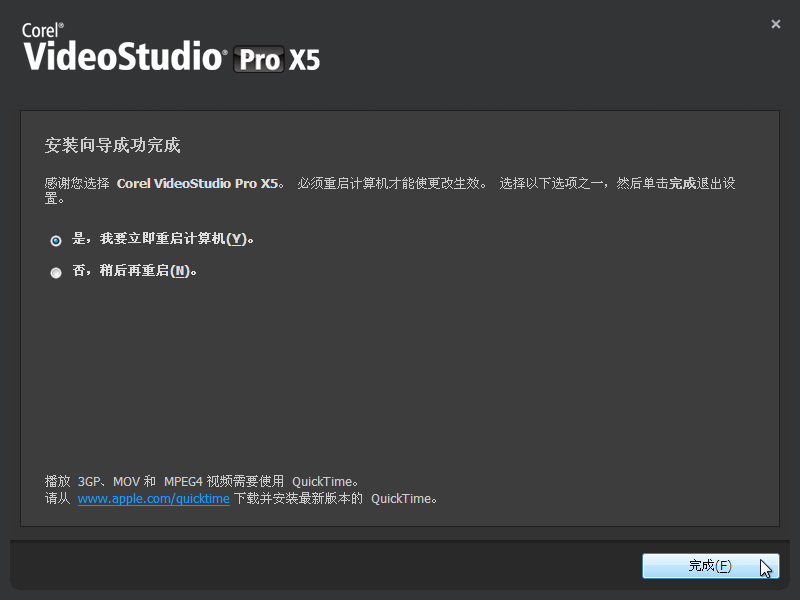The image size is (800, 600).
Task: Open the www.apple.com/quicktime link
Action: [x=153, y=498]
